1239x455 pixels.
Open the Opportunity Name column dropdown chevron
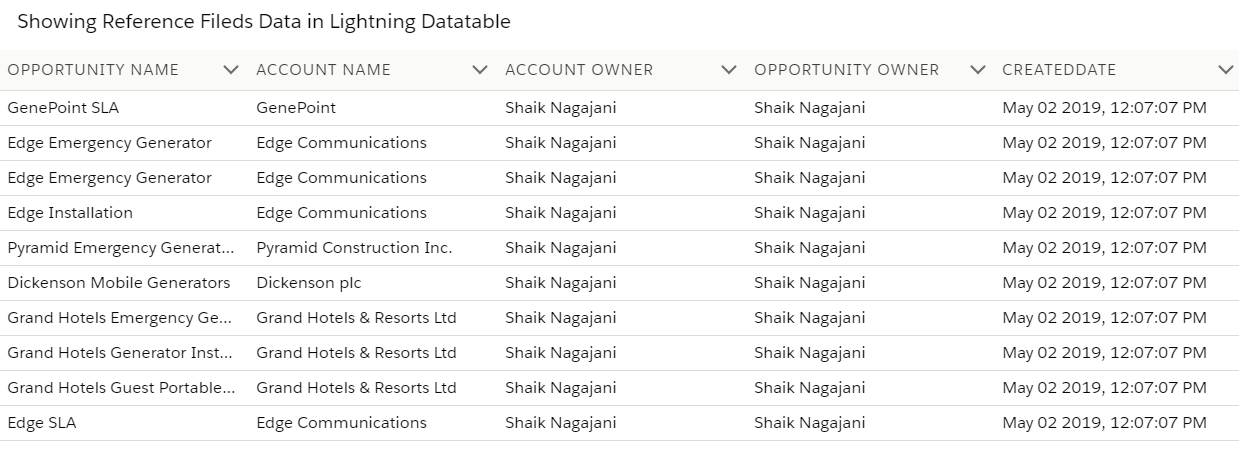pyautogui.click(x=231, y=70)
